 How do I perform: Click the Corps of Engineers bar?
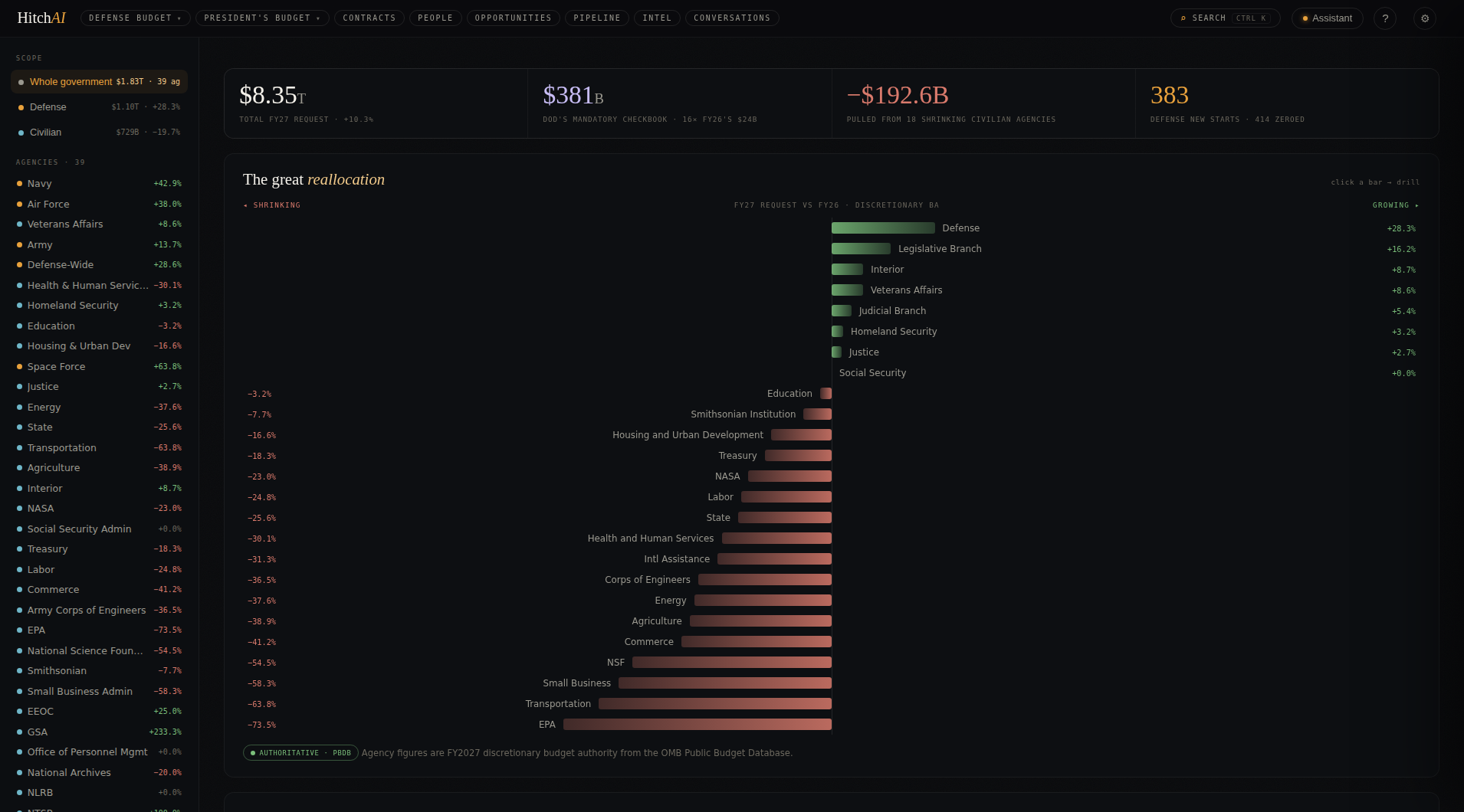coord(765,580)
